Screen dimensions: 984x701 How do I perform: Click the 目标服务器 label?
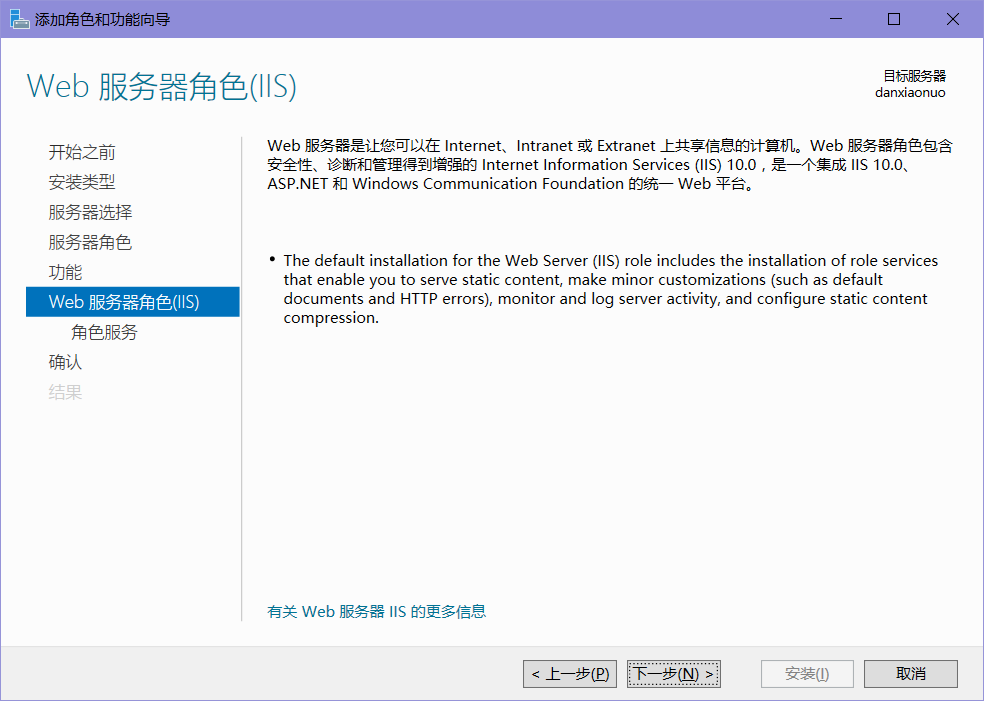coord(914,76)
